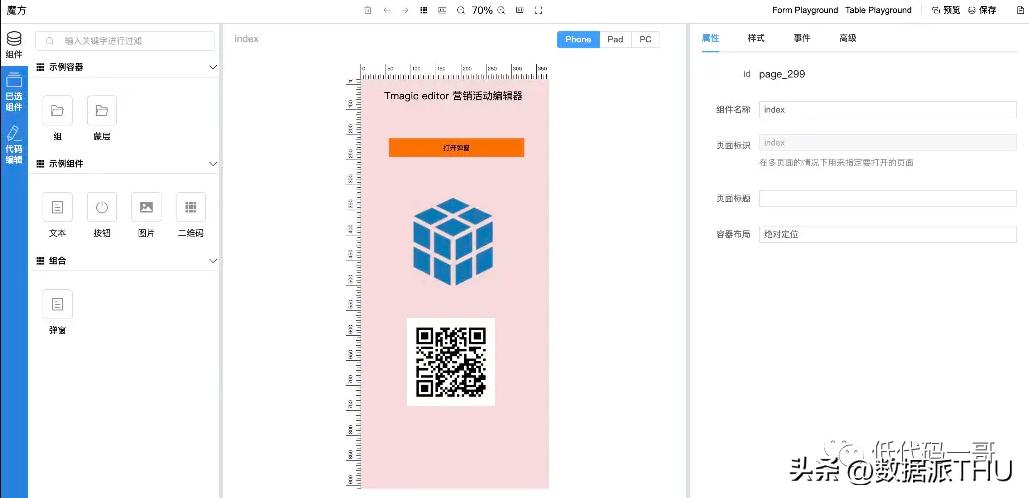This screenshot has height=498, width=1029.
Task: Toggle the ruler display icon in toolbar
Action: pos(442,10)
